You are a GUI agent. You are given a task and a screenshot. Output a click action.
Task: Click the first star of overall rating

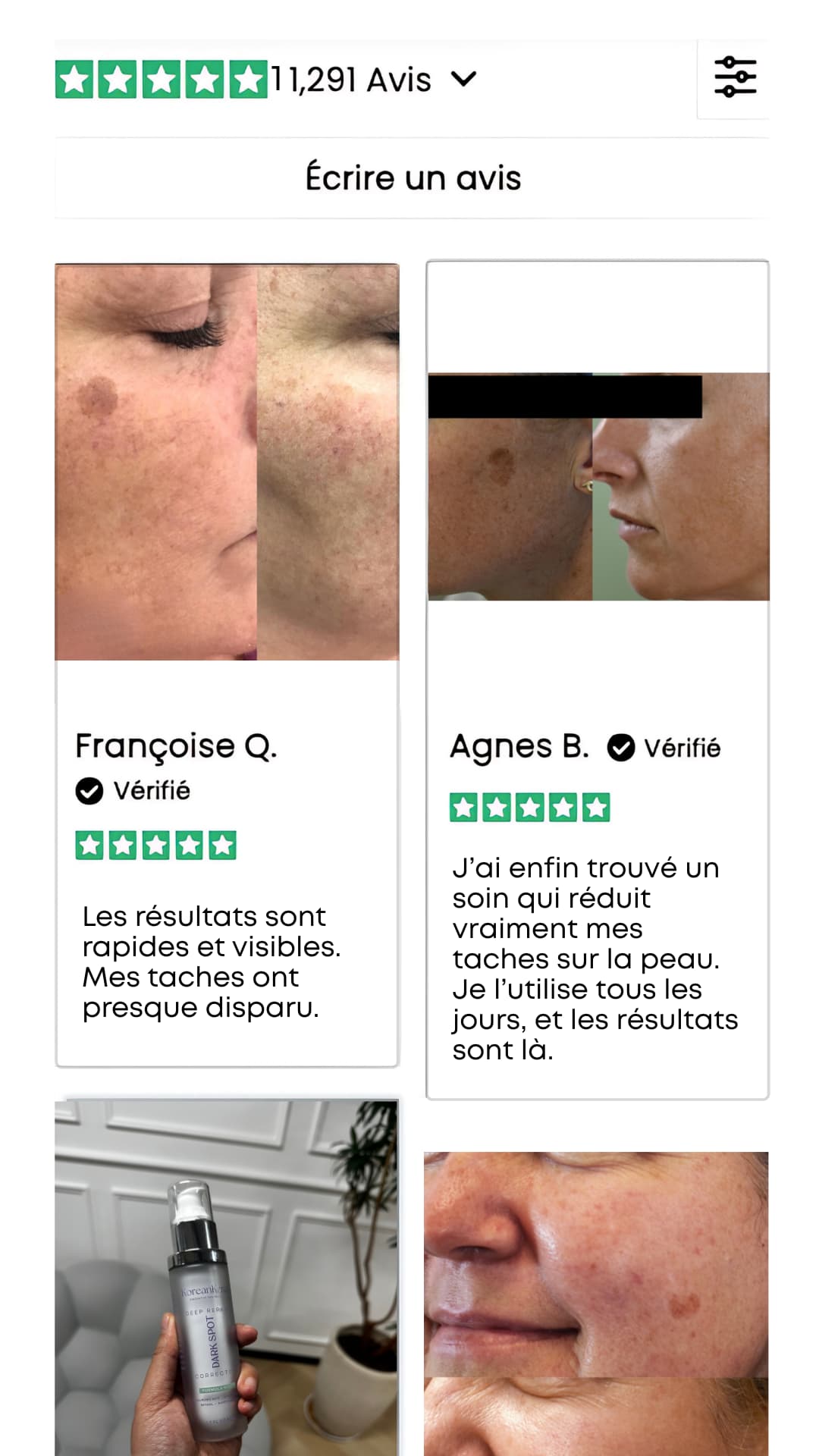pos(74,80)
